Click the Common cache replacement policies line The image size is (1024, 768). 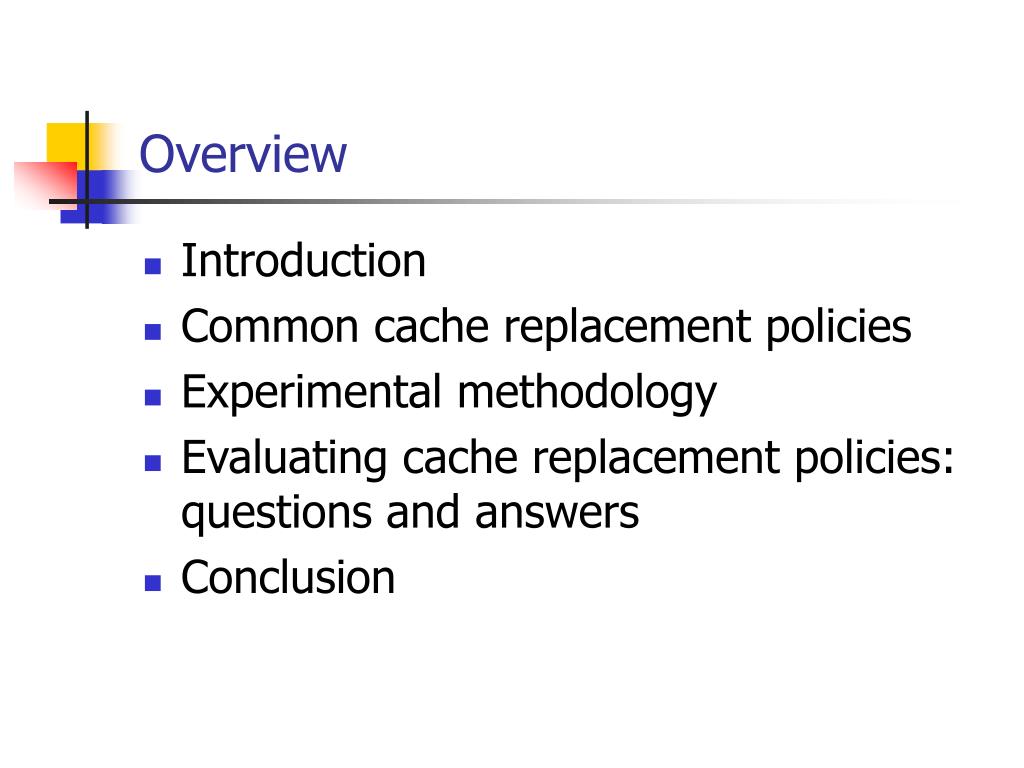coord(546,327)
